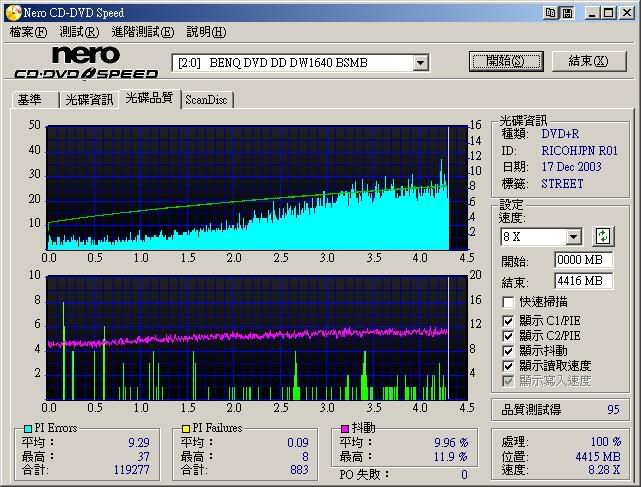Click the position value 4415 MB
Screen dimensions: 641x487
click(598, 456)
